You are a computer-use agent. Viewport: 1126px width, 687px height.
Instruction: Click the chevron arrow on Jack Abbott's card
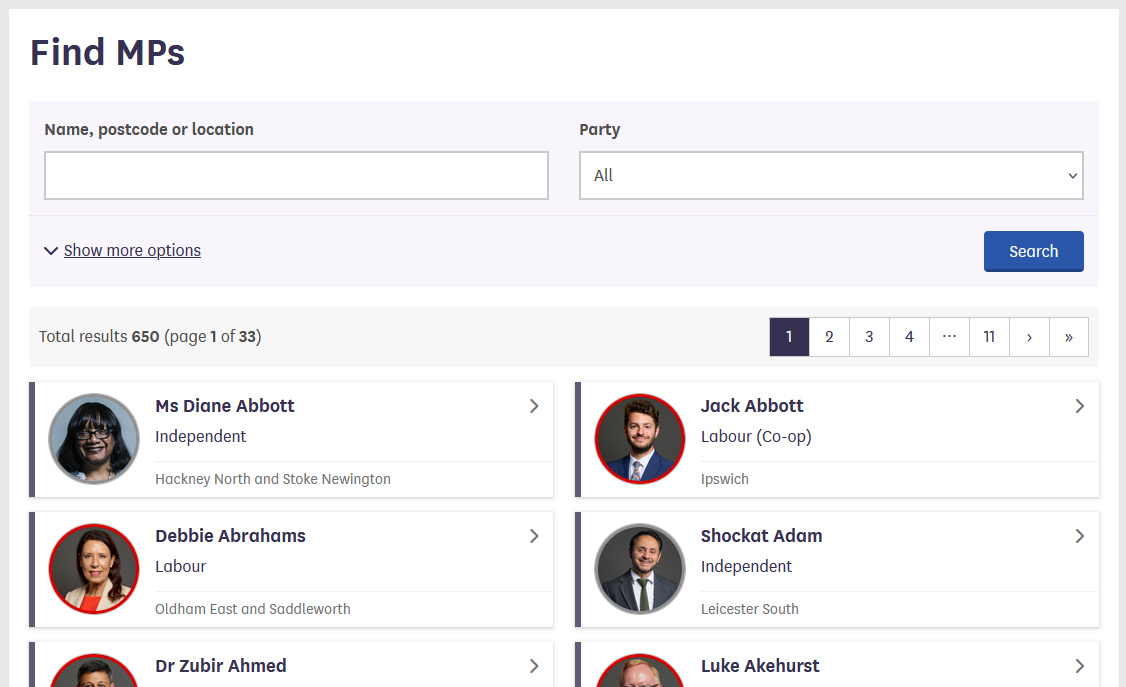tap(1080, 406)
